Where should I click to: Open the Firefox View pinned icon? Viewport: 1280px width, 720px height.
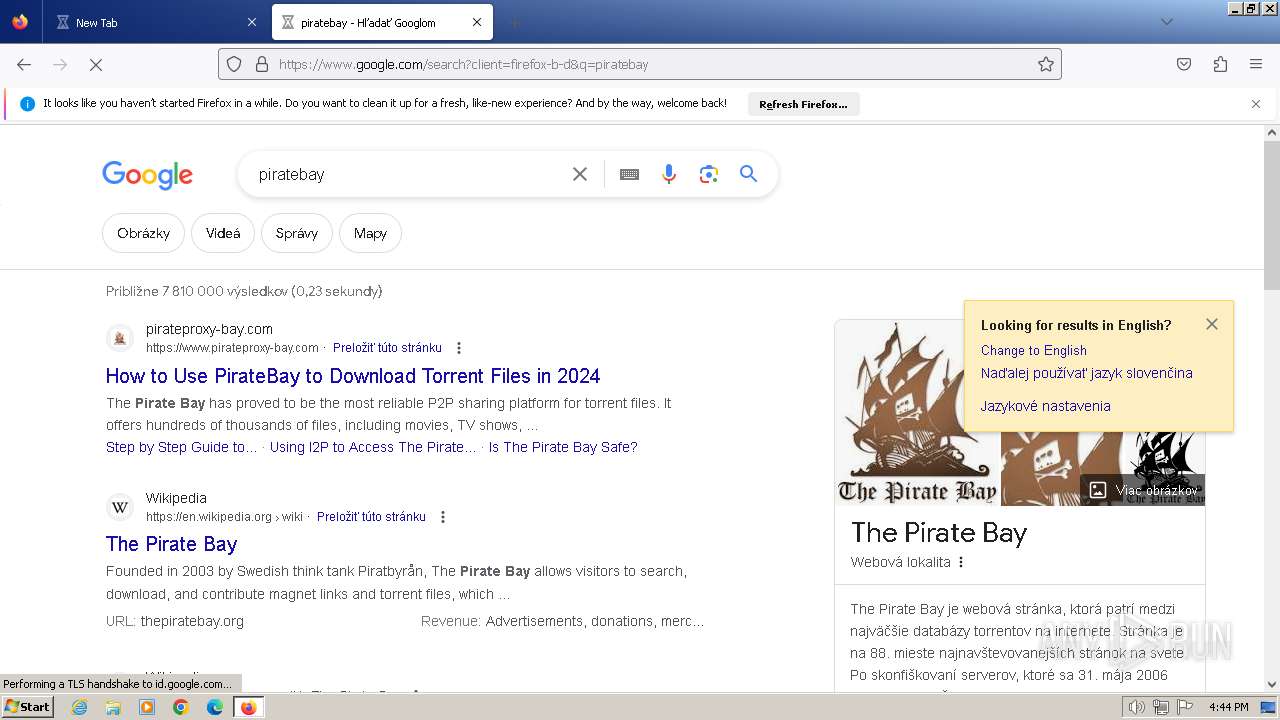click(20, 22)
